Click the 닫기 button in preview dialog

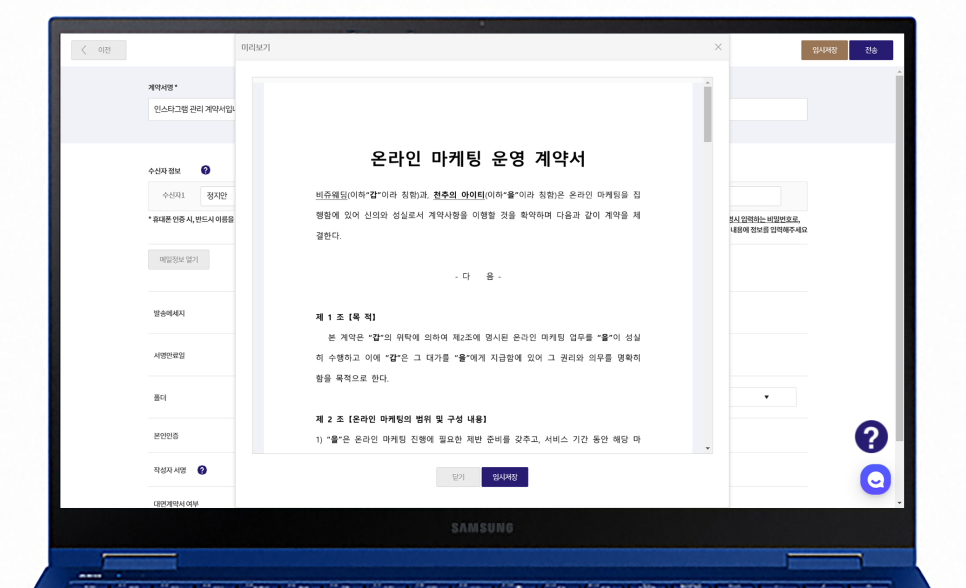458,477
